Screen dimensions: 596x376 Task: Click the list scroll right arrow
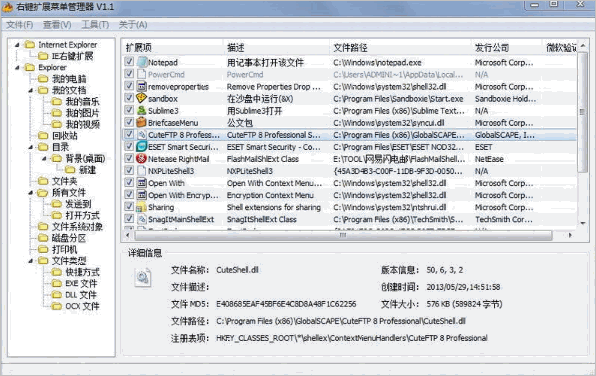point(570,235)
